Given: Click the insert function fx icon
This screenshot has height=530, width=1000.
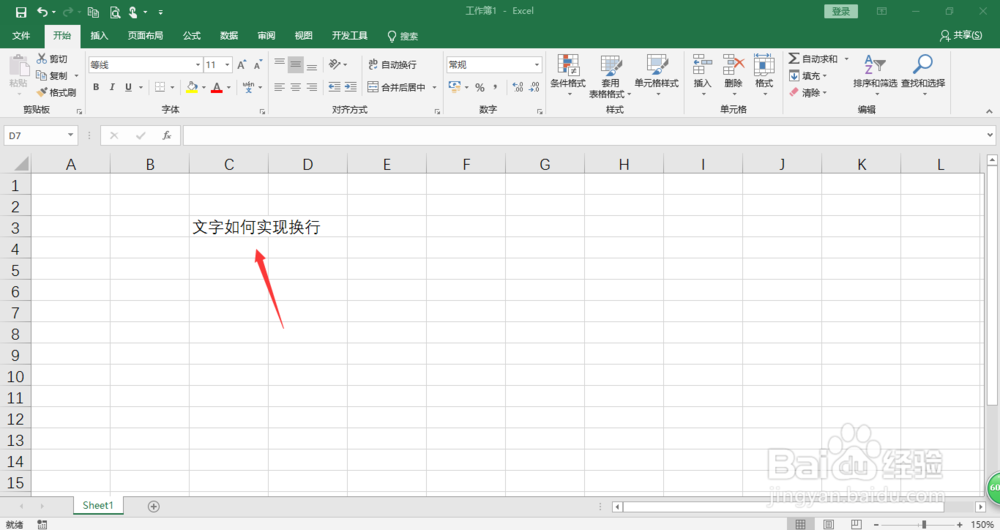Looking at the screenshot, I should tap(166, 135).
